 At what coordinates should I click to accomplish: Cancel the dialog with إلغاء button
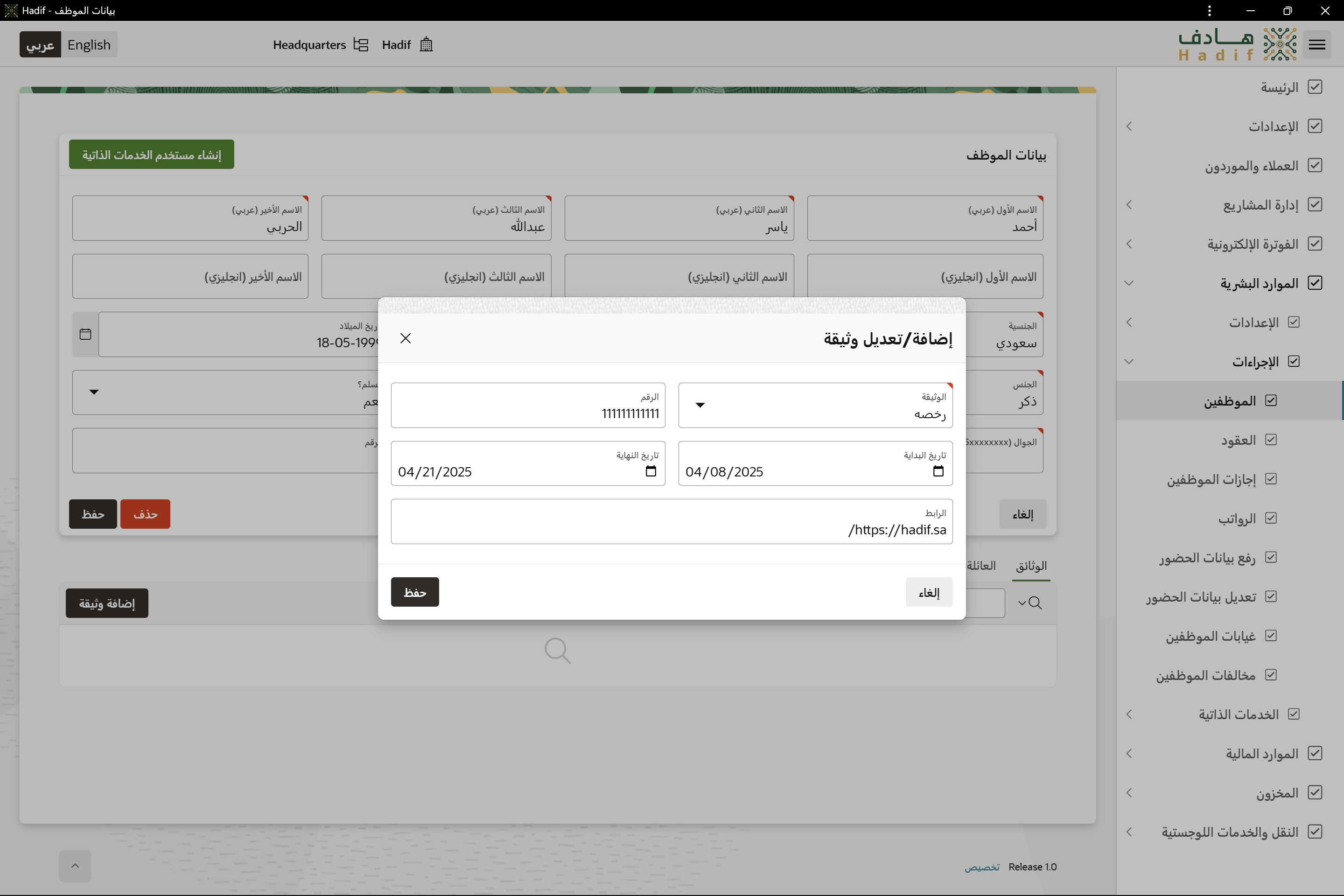929,592
